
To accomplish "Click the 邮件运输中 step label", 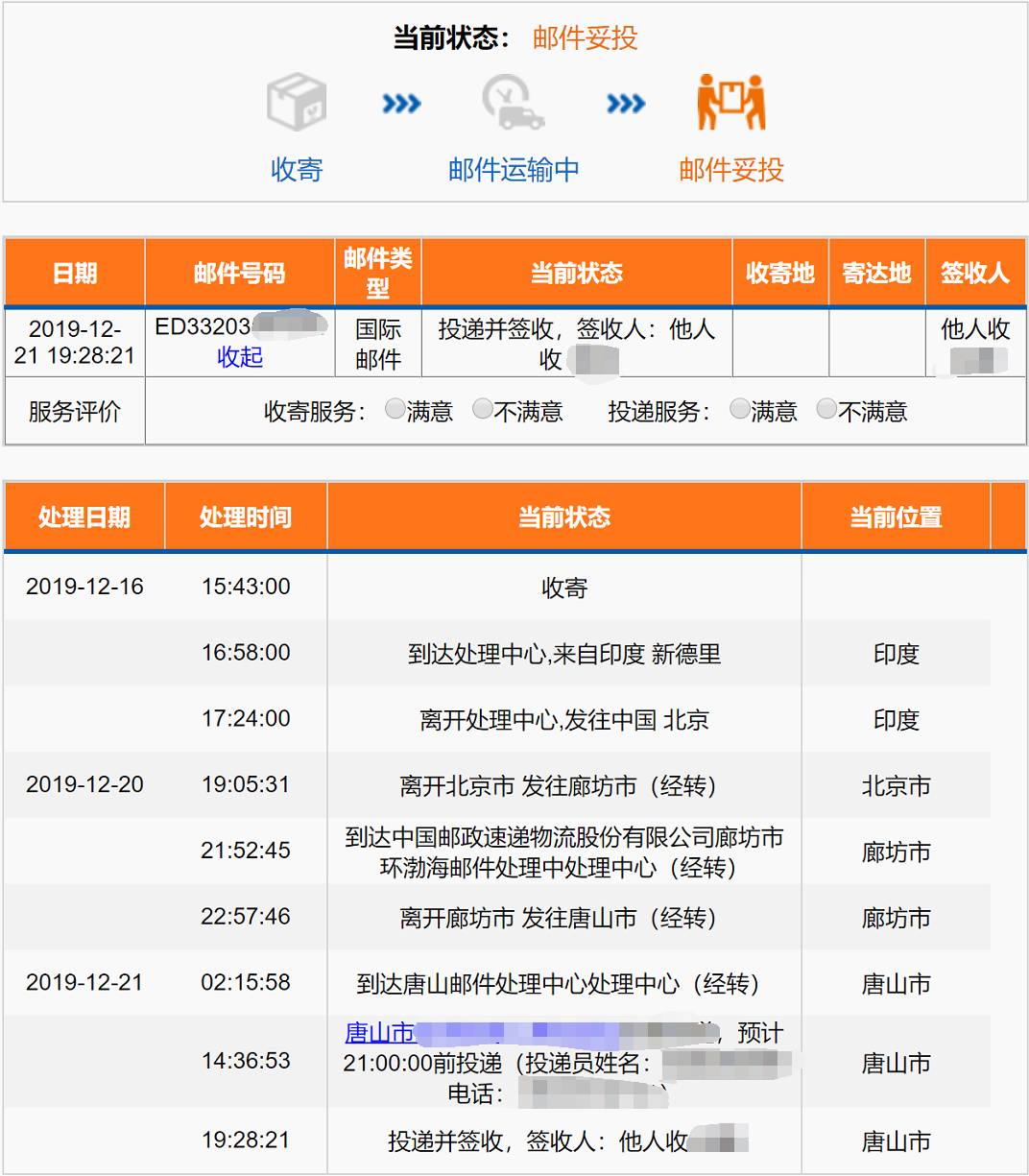I will point(514,170).
